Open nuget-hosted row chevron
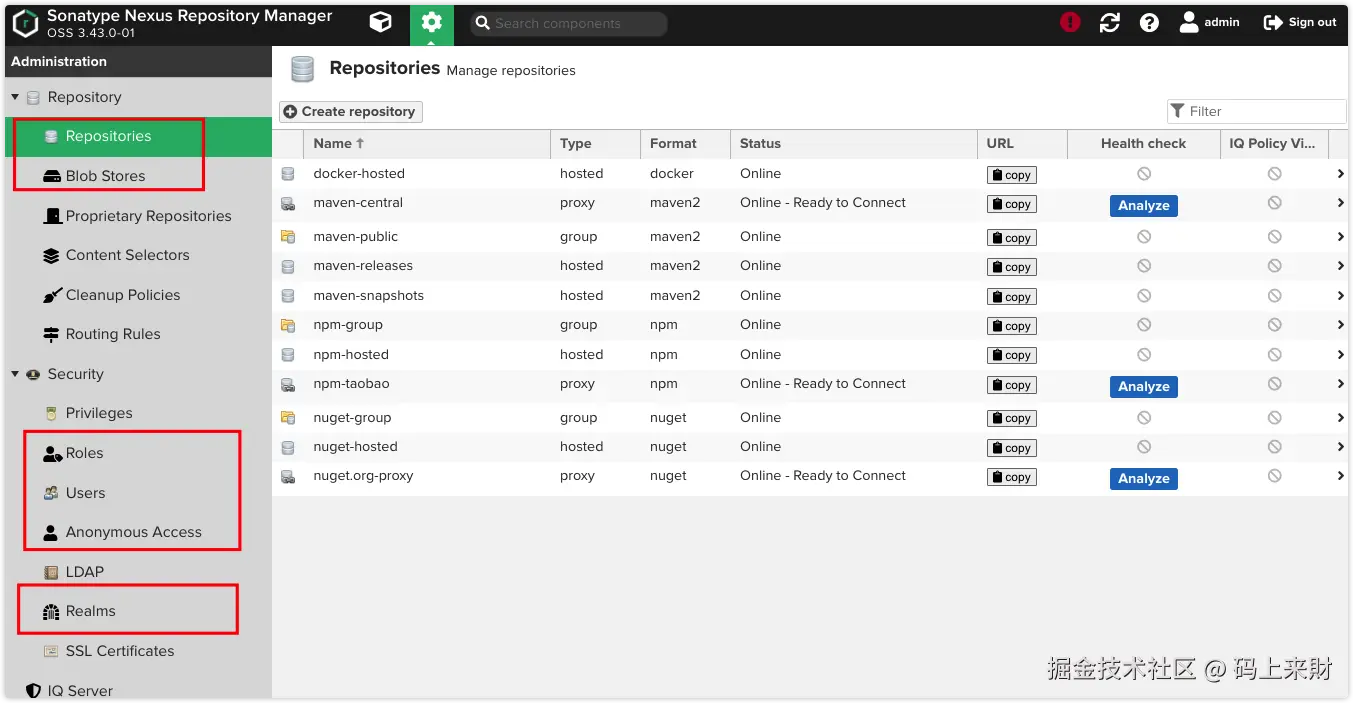Image resolution: width=1353 pixels, height=703 pixels. [x=1340, y=447]
